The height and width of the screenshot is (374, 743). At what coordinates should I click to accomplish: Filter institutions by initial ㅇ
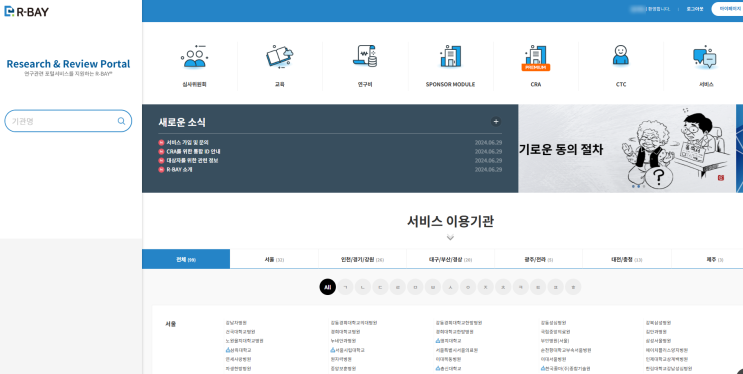pyautogui.click(x=468, y=287)
